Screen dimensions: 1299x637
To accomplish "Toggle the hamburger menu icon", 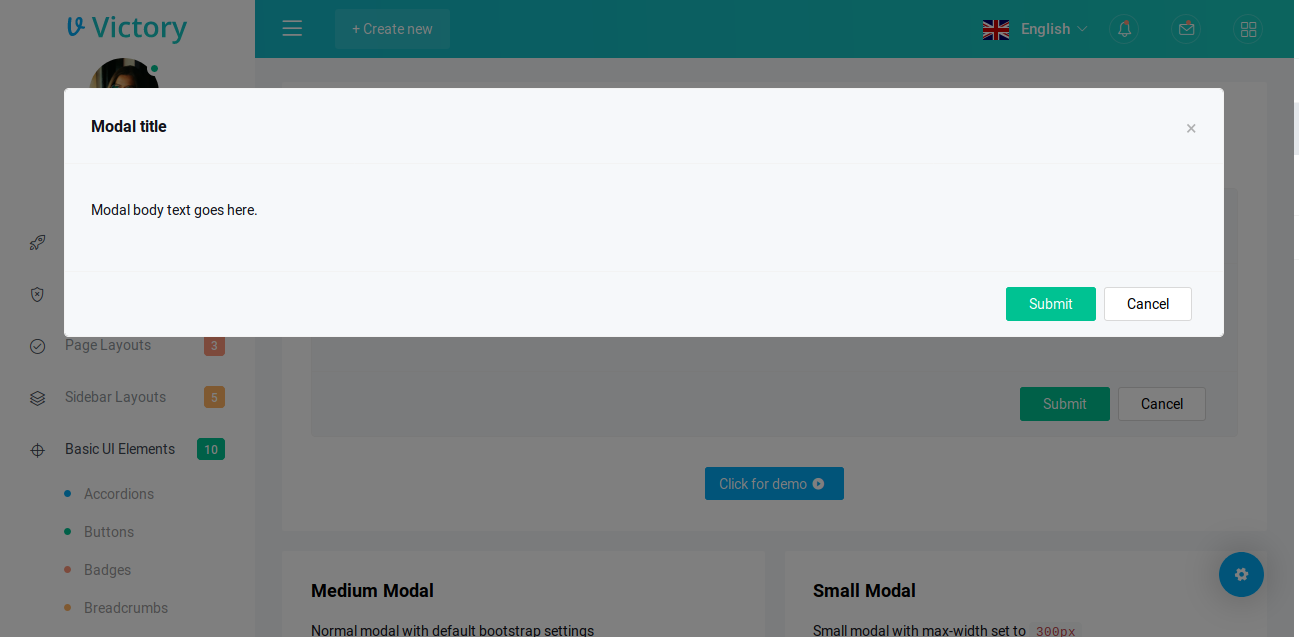I will [292, 29].
